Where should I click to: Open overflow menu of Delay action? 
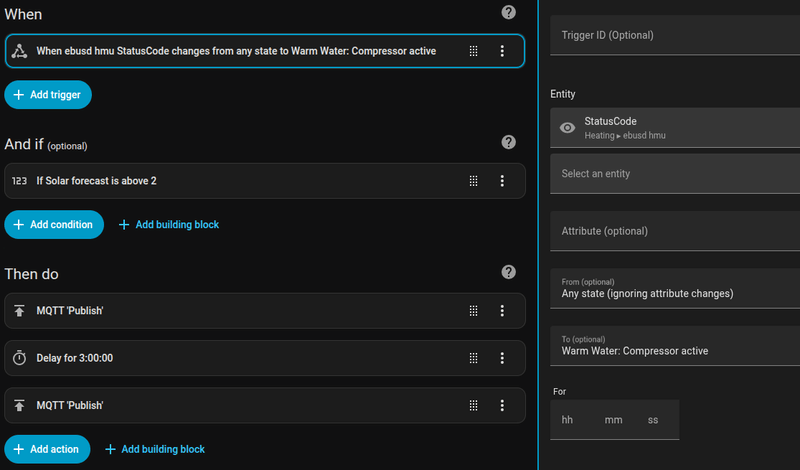click(x=502, y=358)
